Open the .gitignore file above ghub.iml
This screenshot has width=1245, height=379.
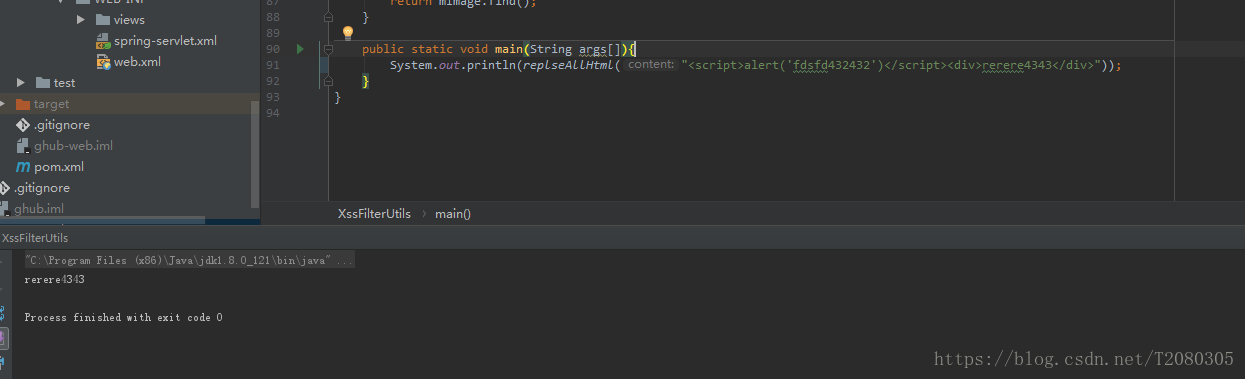(x=41, y=188)
